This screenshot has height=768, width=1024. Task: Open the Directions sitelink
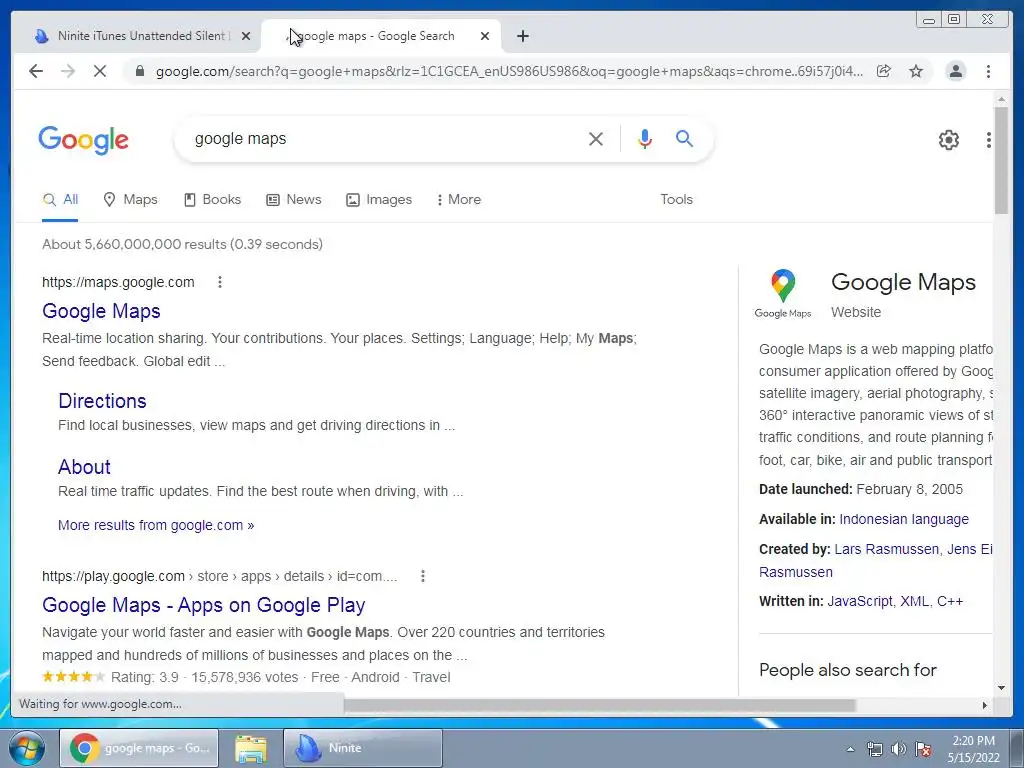(x=103, y=401)
